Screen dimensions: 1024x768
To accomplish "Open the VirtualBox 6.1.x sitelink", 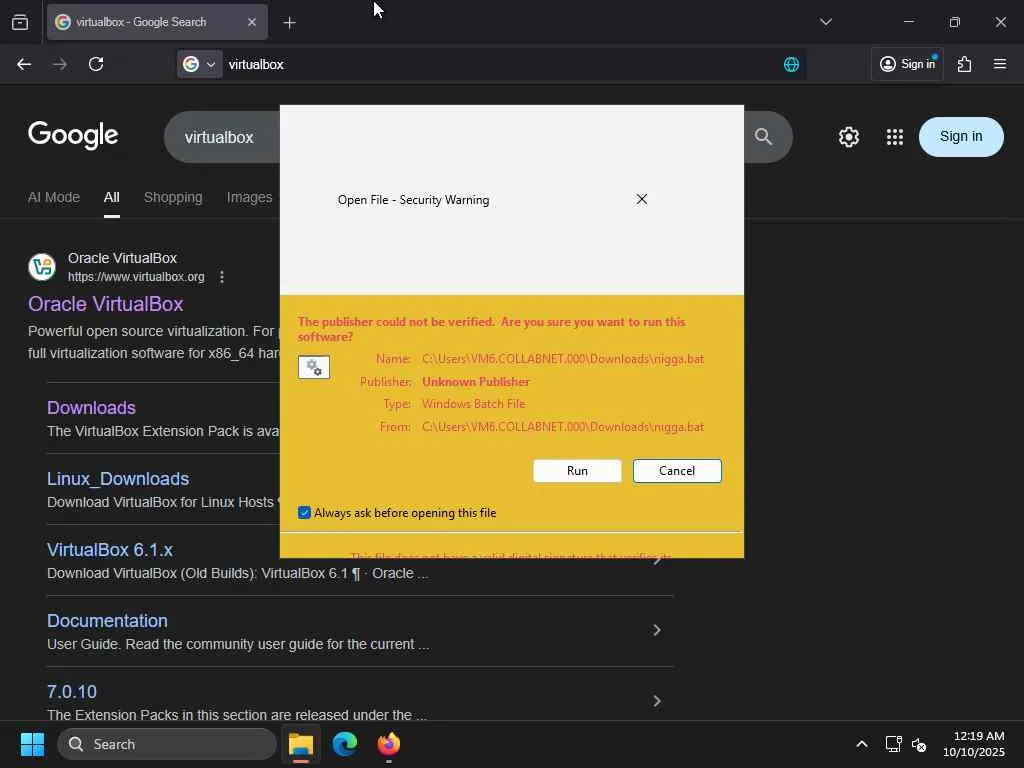I will click(110, 550).
